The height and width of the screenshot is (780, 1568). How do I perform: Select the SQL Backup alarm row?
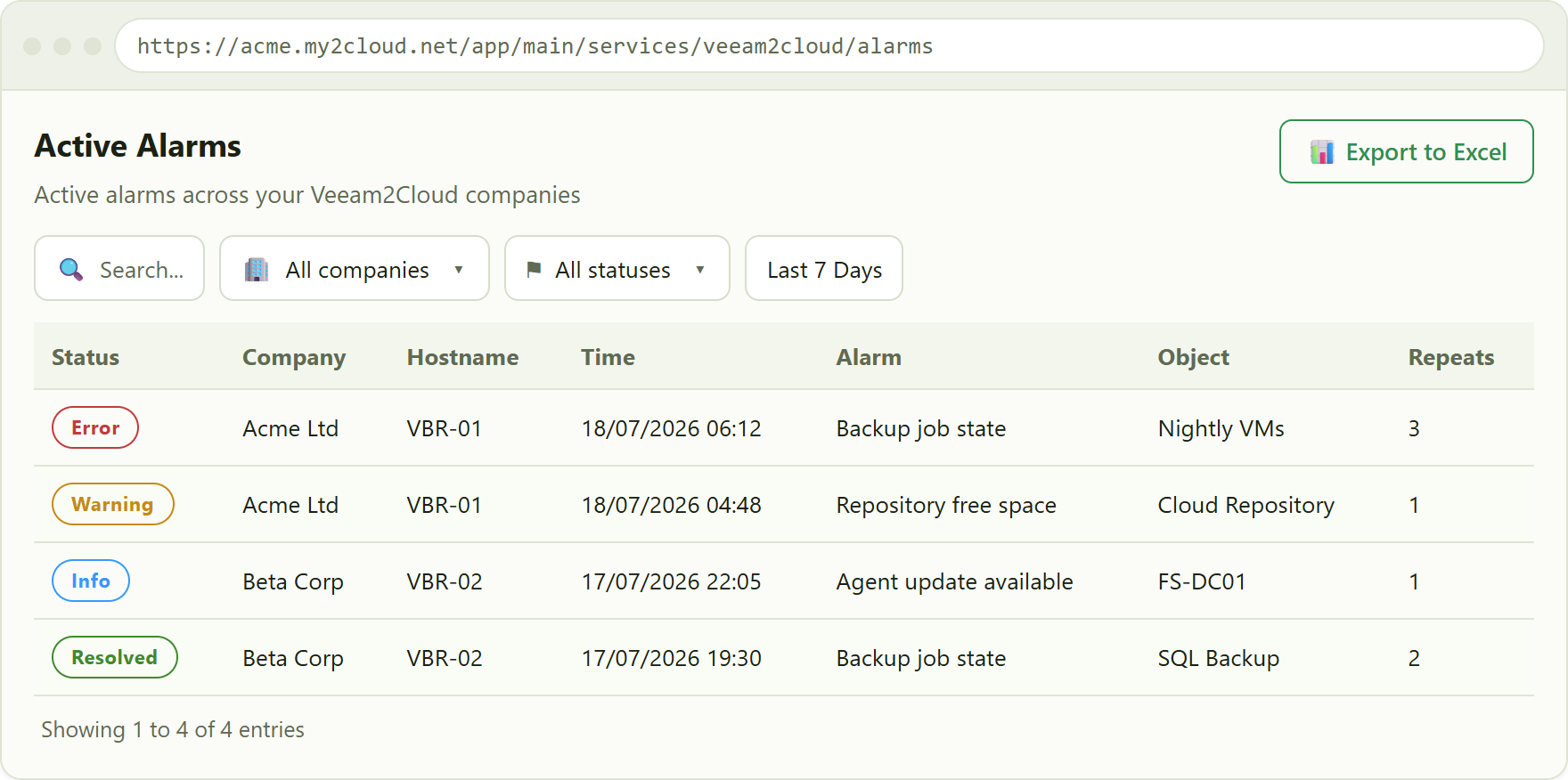pos(784,658)
